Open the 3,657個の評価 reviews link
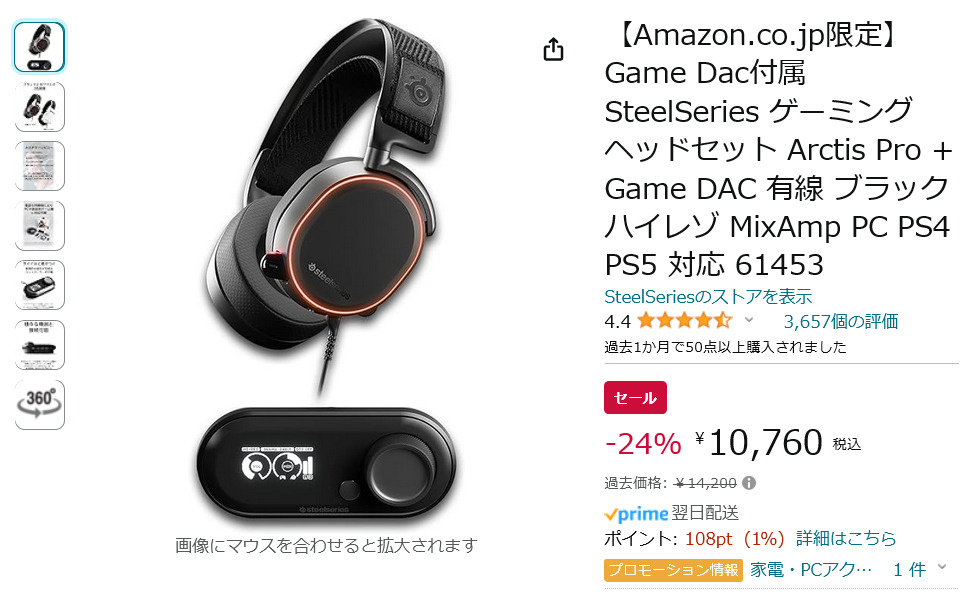 click(840, 321)
